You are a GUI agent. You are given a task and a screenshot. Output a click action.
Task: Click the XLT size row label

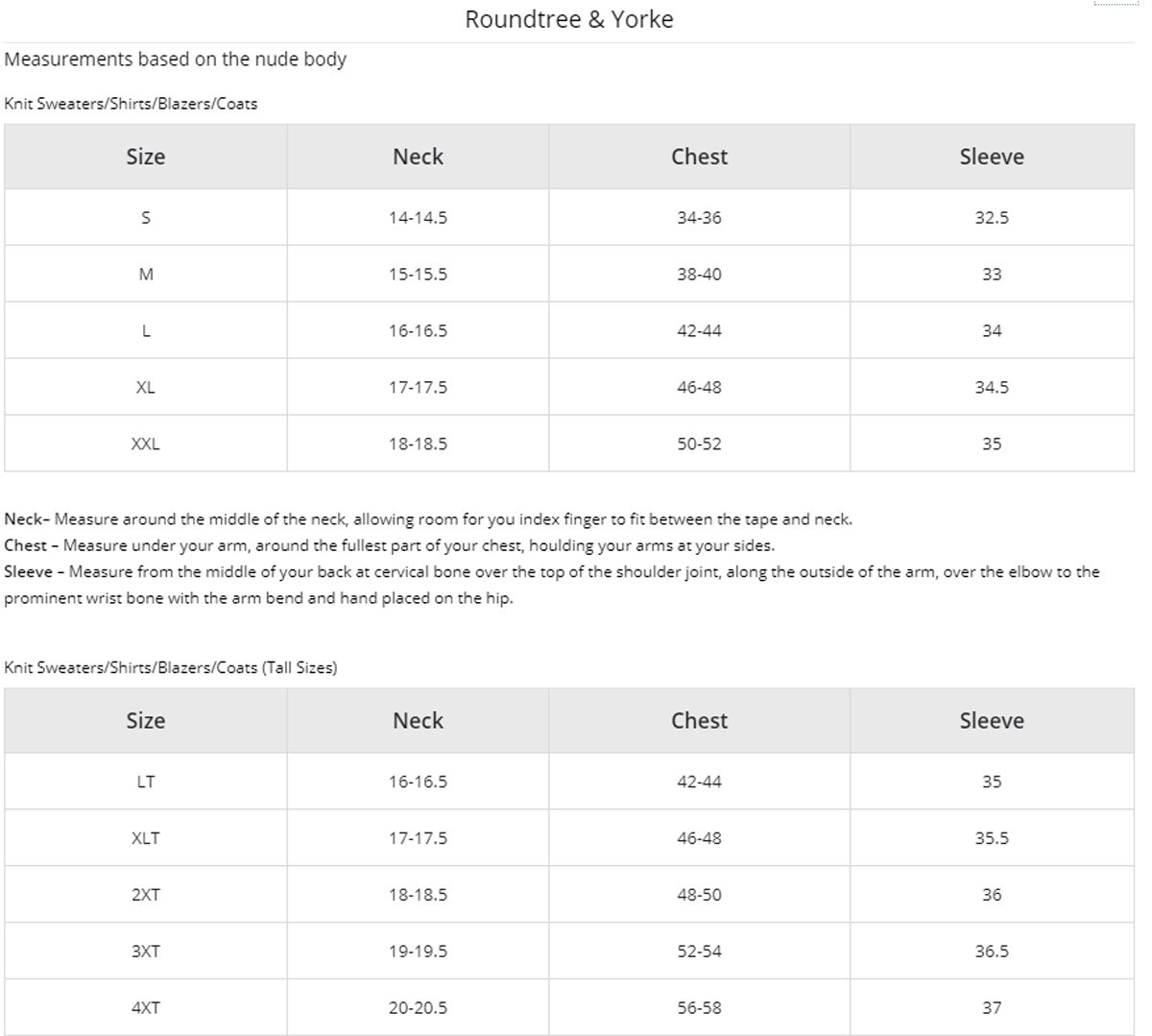pyautogui.click(x=146, y=838)
